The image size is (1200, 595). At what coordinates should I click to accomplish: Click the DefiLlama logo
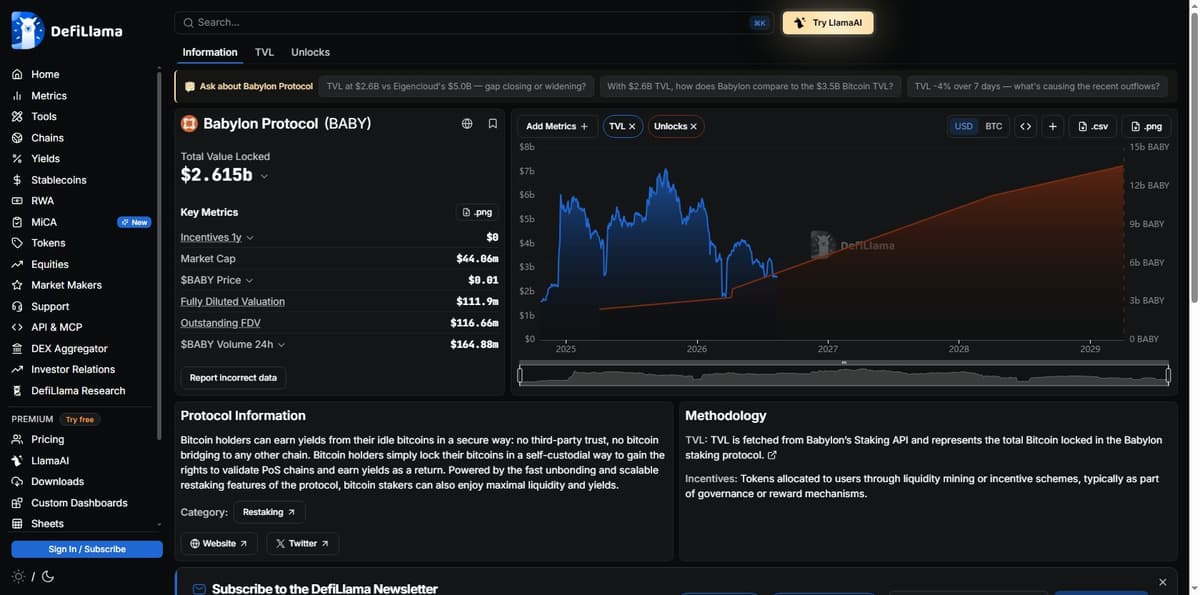[67, 31]
